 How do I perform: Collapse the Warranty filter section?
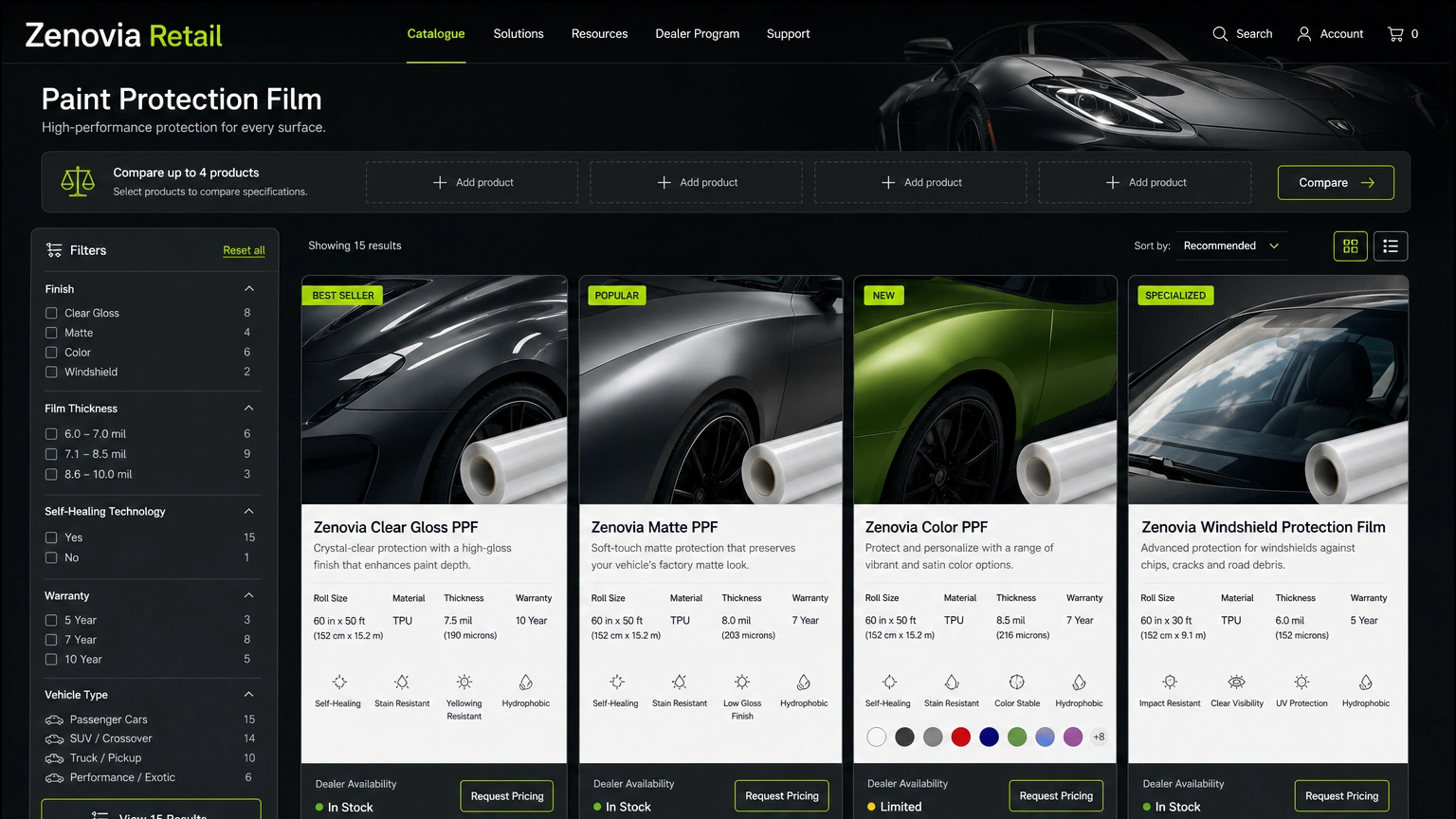click(249, 595)
